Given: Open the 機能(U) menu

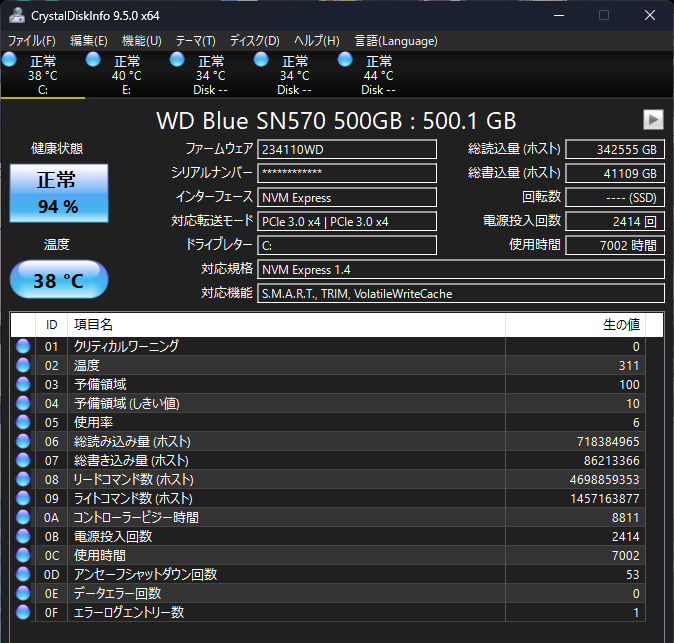Looking at the screenshot, I should pyautogui.click(x=141, y=41).
